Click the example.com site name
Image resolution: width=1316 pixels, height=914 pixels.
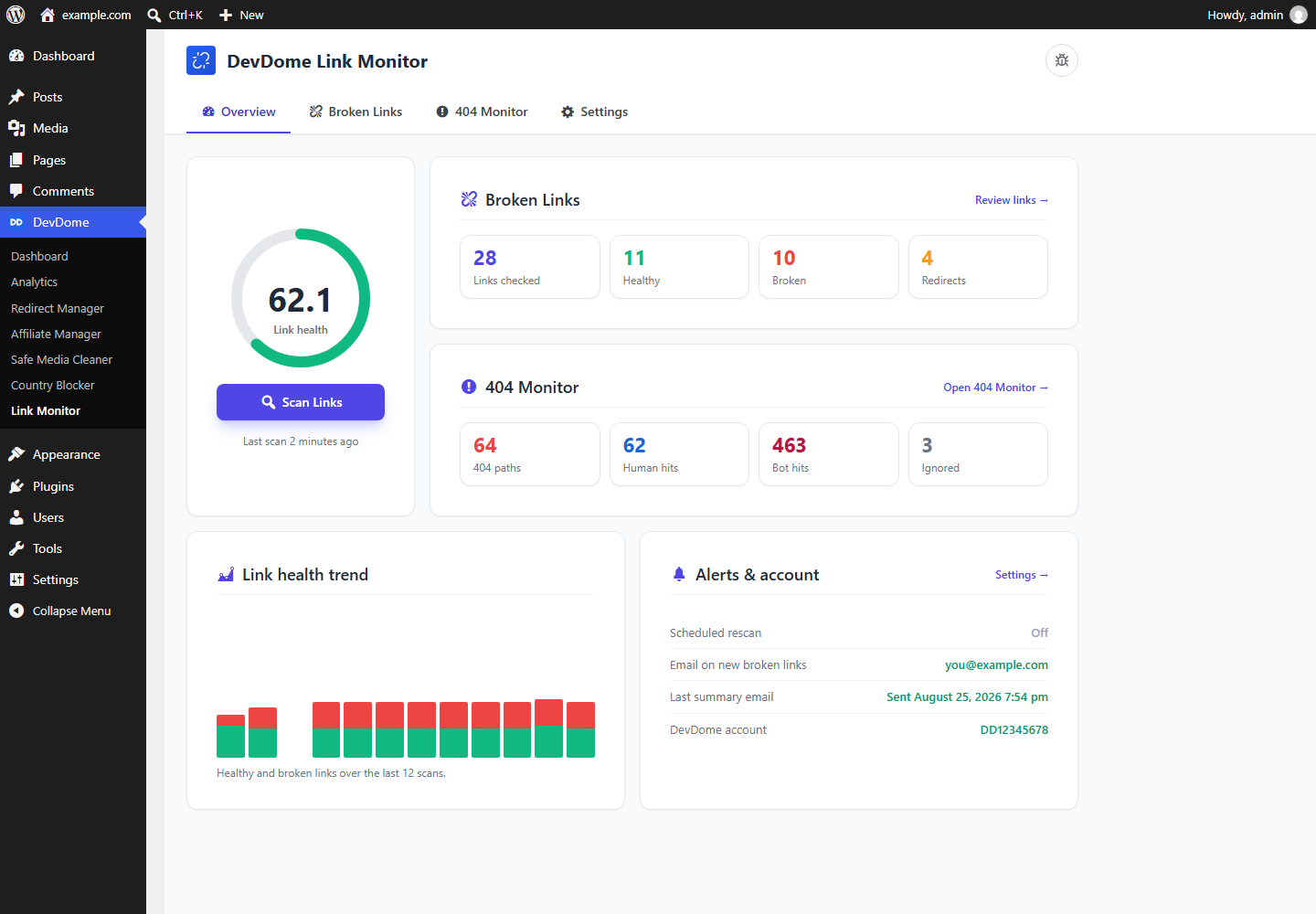pyautogui.click(x=96, y=15)
